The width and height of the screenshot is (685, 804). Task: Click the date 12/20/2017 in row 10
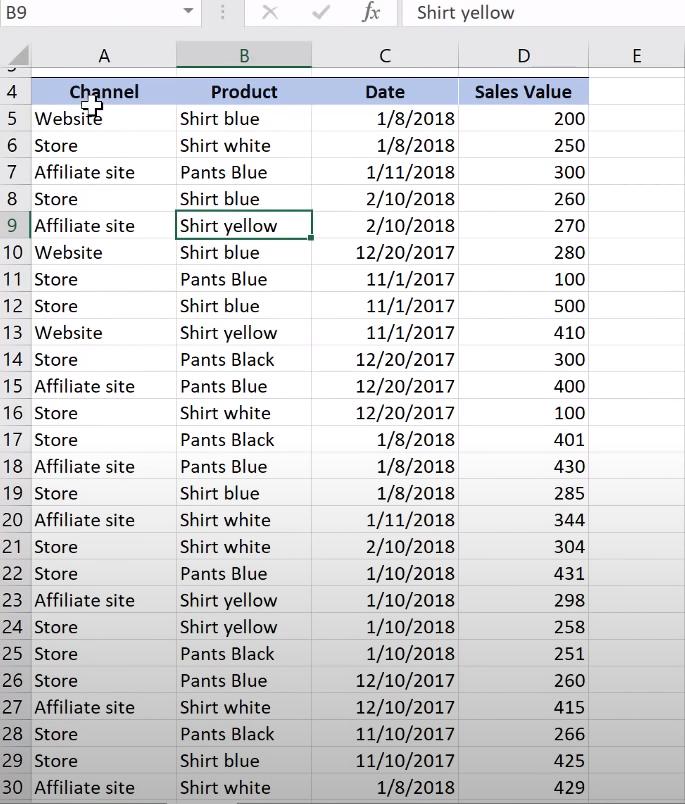(x=385, y=252)
